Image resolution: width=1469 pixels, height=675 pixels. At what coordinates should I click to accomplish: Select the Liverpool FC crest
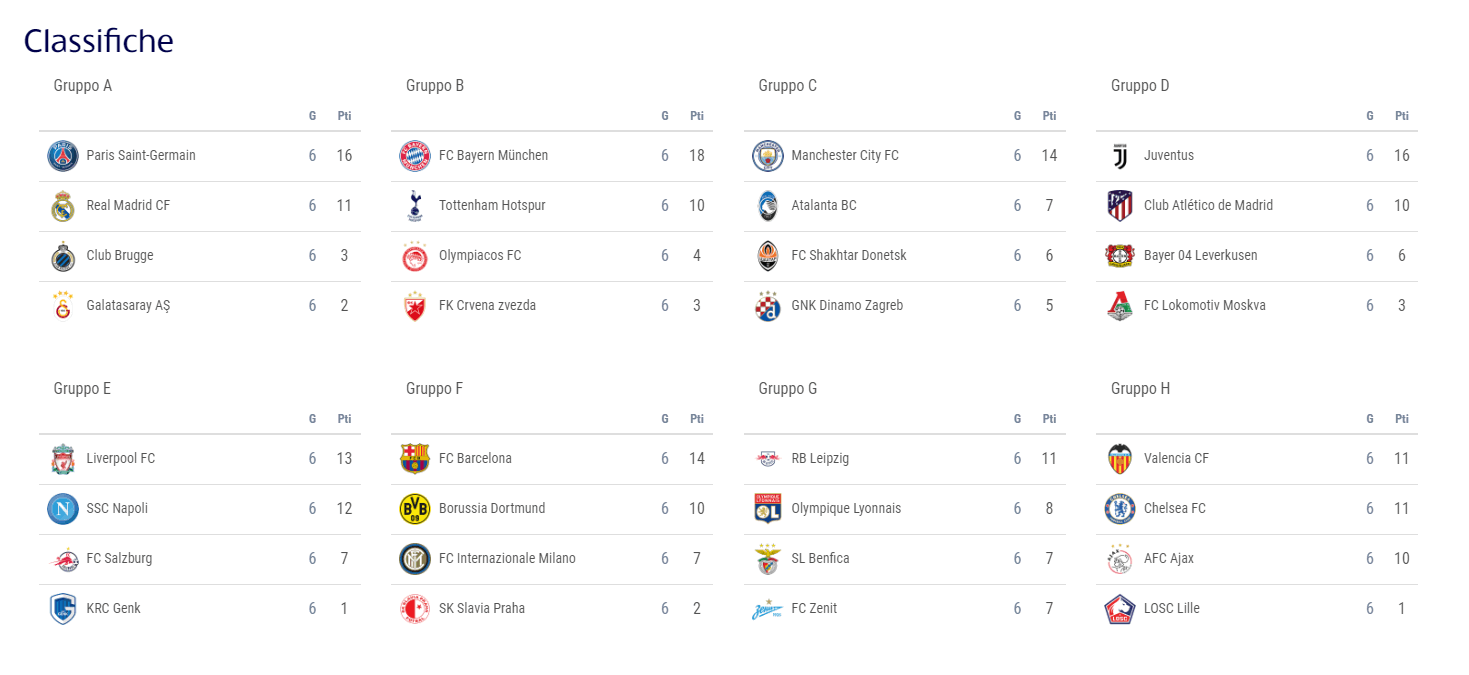pyautogui.click(x=63, y=459)
